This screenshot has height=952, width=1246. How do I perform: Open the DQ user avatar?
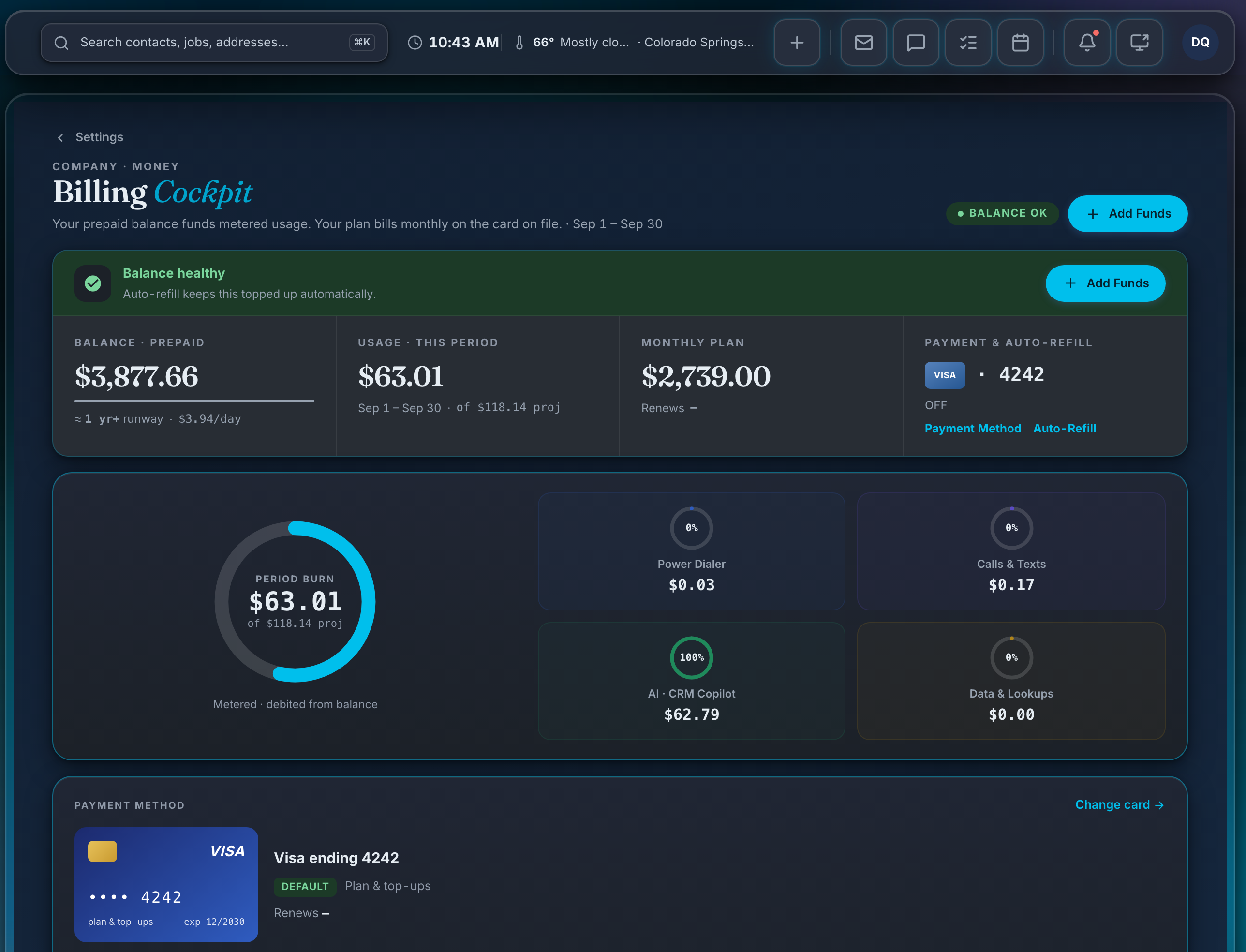(x=1200, y=43)
